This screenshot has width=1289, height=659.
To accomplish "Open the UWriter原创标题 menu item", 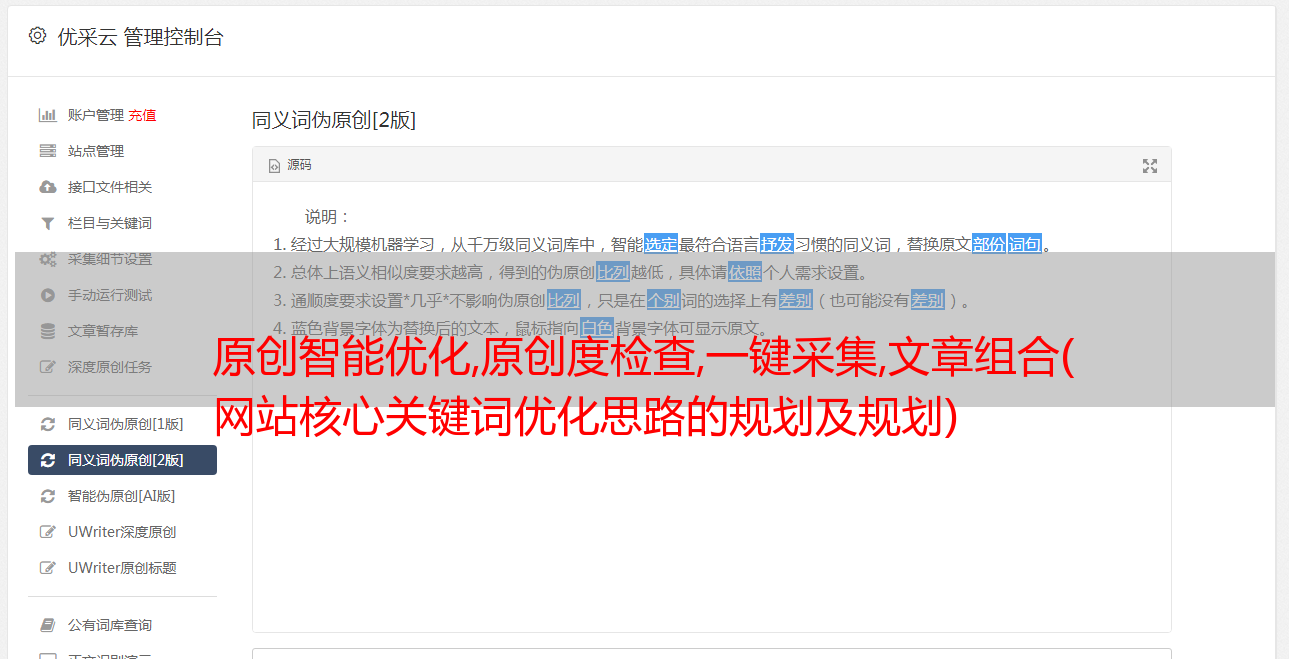I will pos(122,568).
